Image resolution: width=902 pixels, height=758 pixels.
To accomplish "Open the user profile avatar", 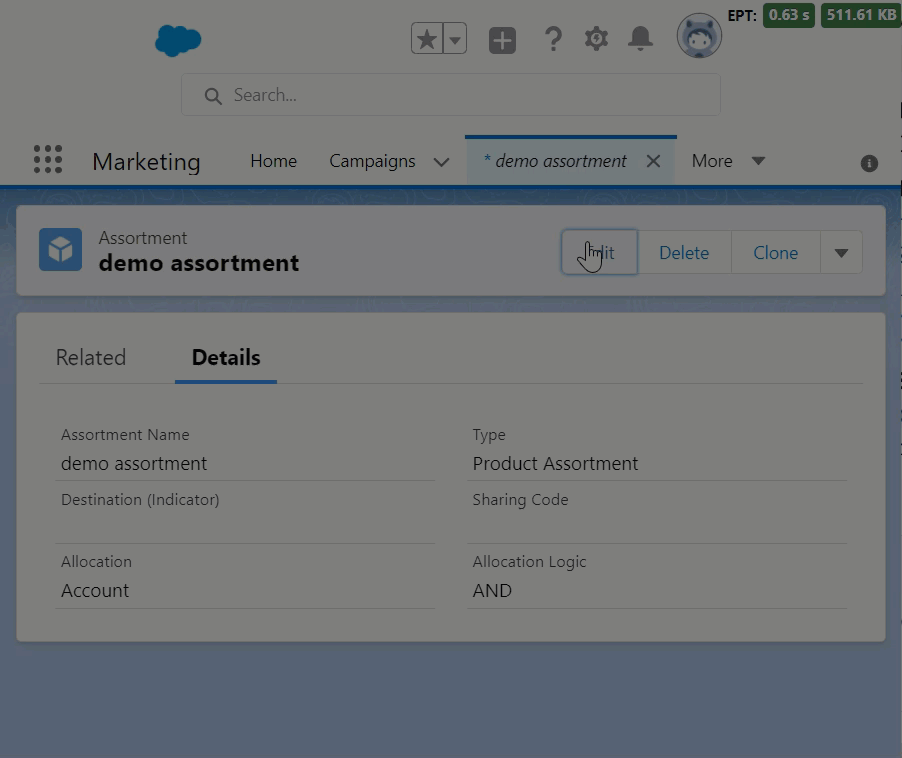I will (699, 38).
